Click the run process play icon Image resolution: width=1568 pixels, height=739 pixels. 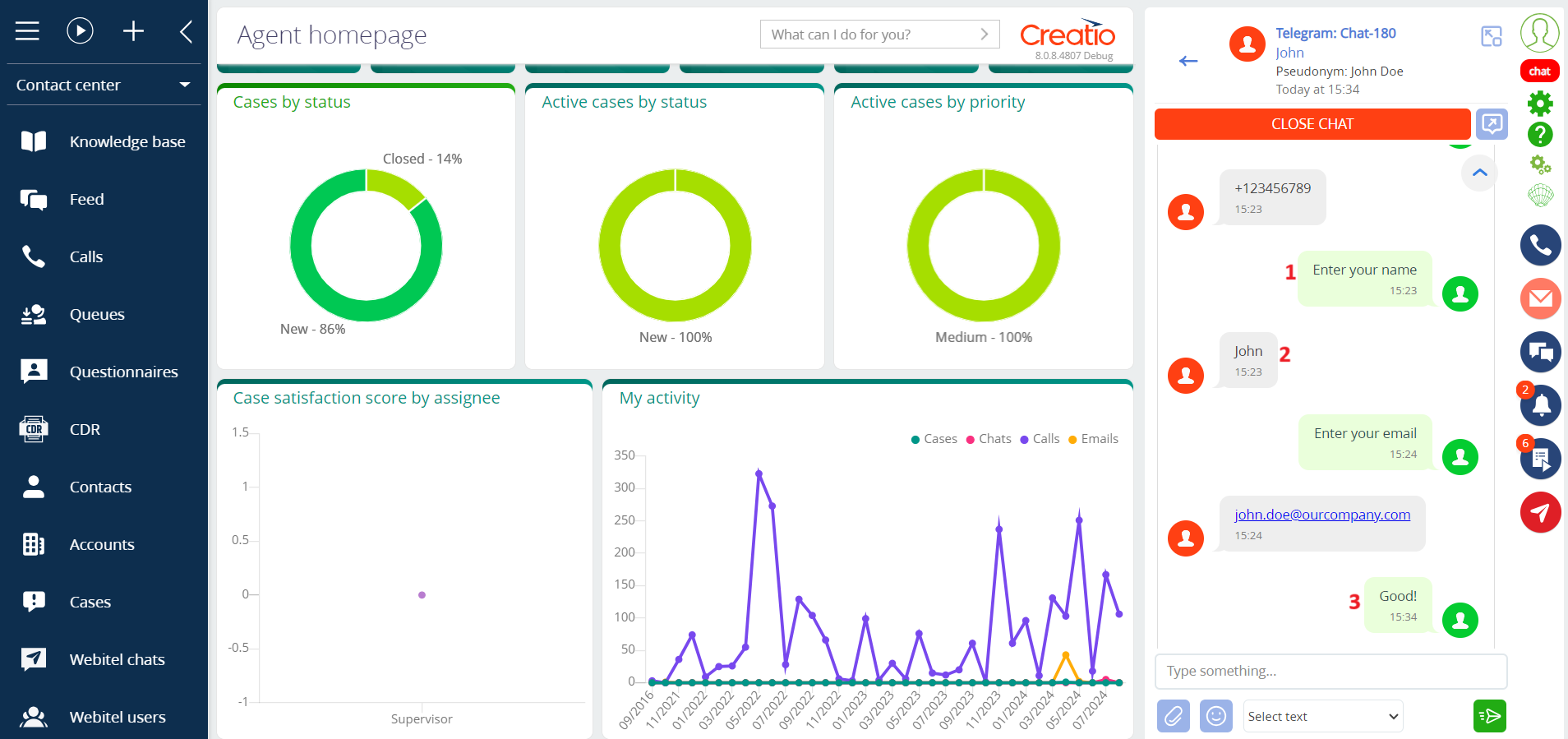(x=80, y=31)
